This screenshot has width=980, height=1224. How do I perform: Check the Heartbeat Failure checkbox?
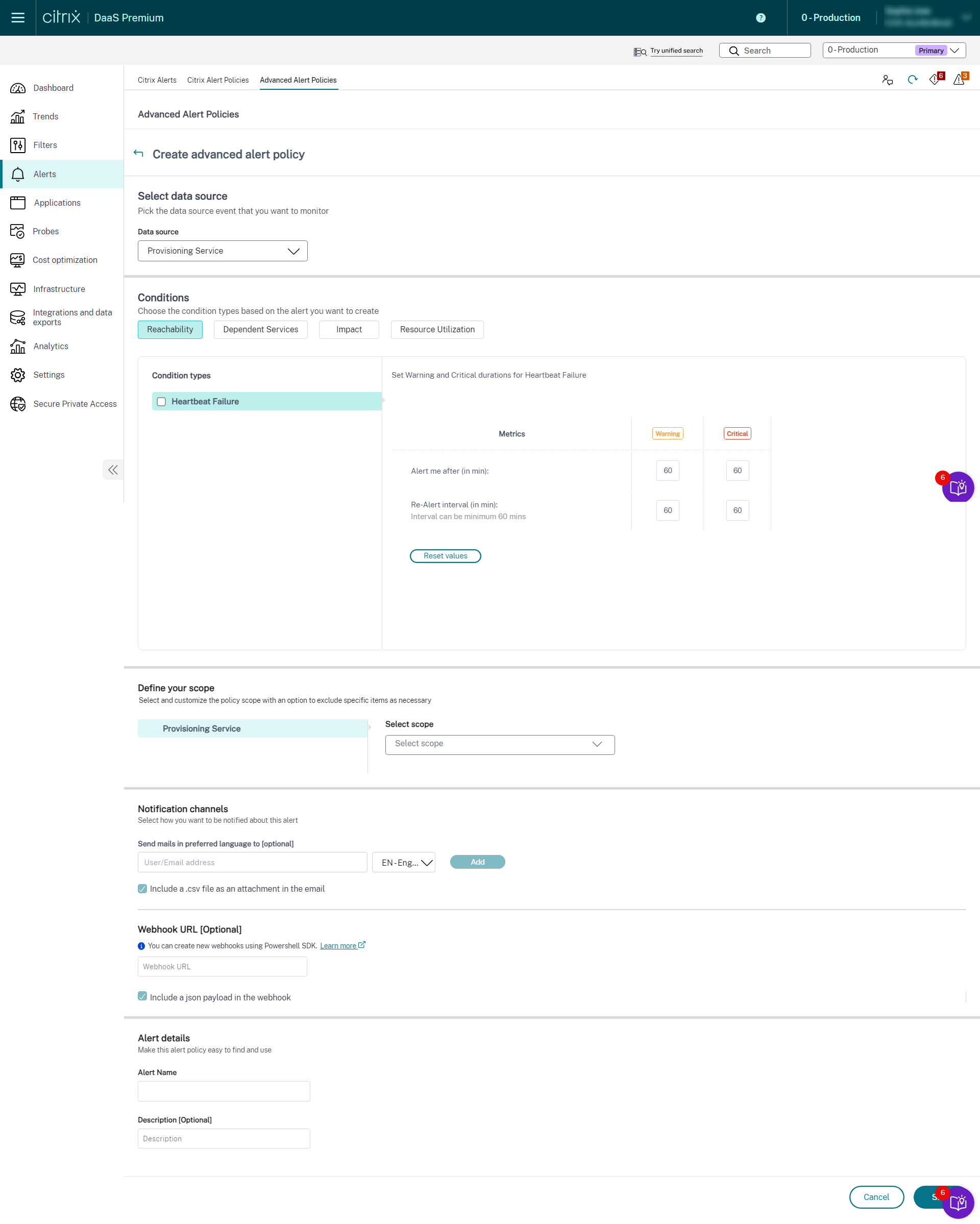[161, 401]
